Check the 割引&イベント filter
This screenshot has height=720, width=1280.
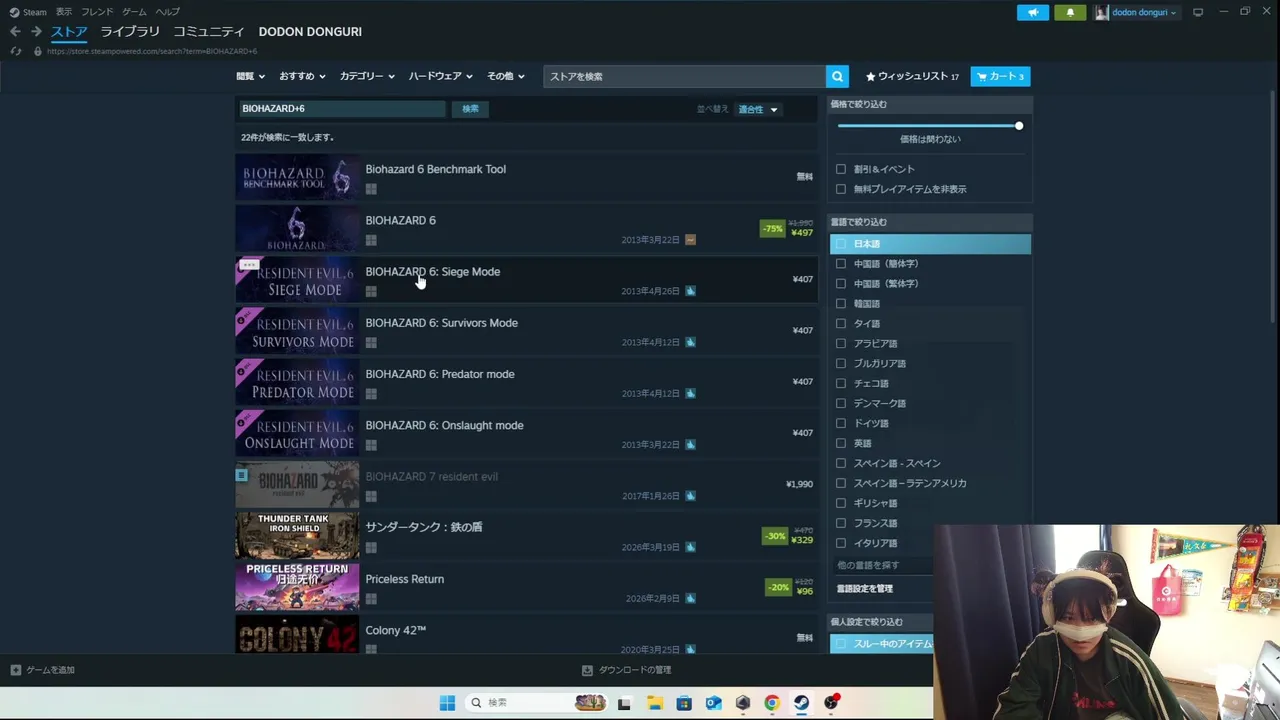tap(841, 169)
